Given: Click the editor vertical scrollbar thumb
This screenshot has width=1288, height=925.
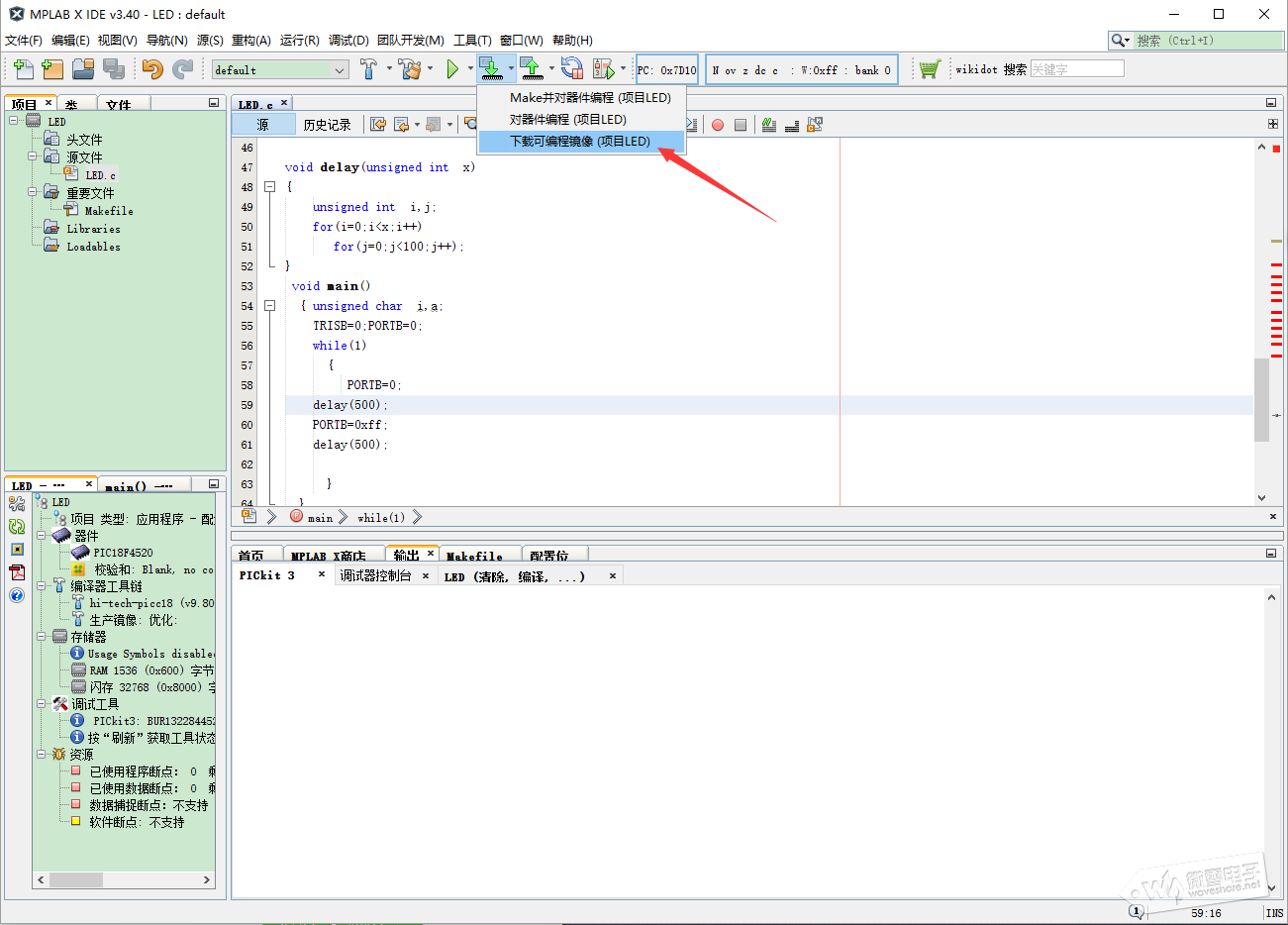Looking at the screenshot, I should [x=1261, y=399].
